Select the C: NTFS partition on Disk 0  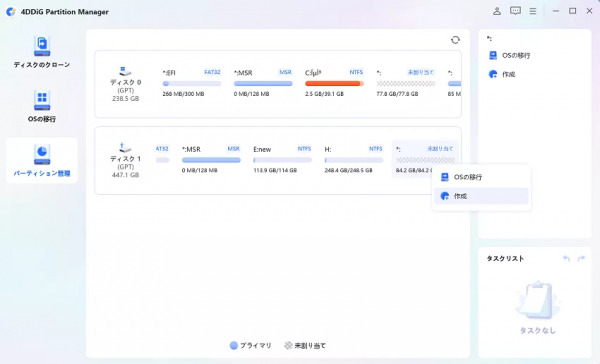(x=334, y=83)
